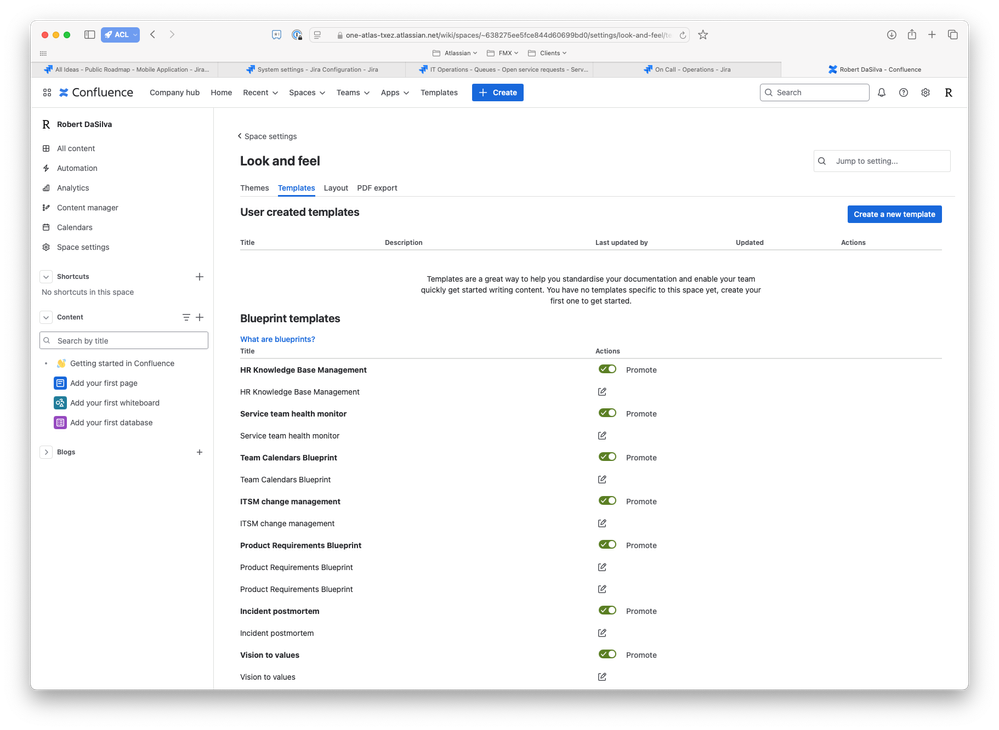The height and width of the screenshot is (730, 999).
Task: Expand the Blogs section
Action: point(46,452)
